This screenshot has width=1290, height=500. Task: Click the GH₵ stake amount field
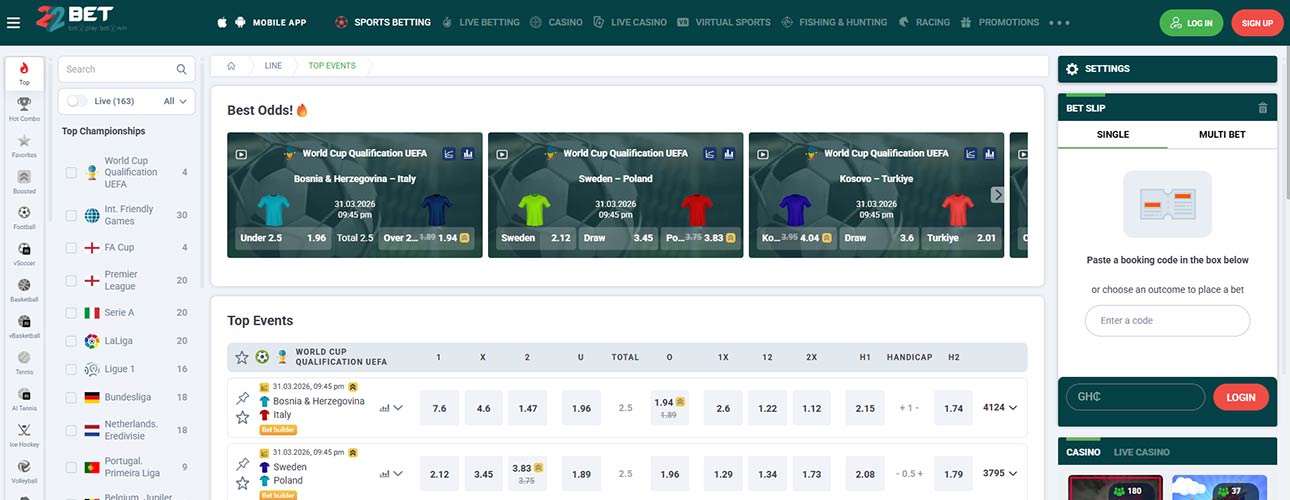tap(1135, 397)
